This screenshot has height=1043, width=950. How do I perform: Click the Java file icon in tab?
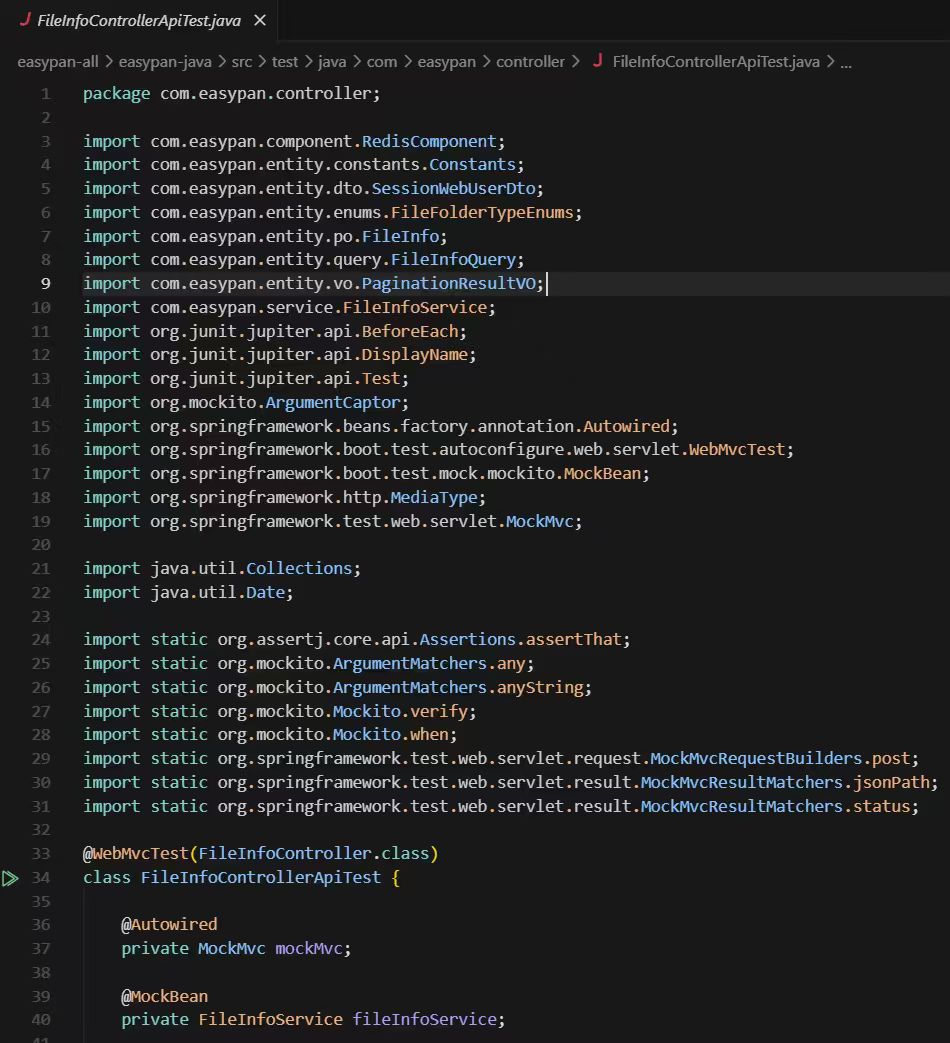pos(25,19)
